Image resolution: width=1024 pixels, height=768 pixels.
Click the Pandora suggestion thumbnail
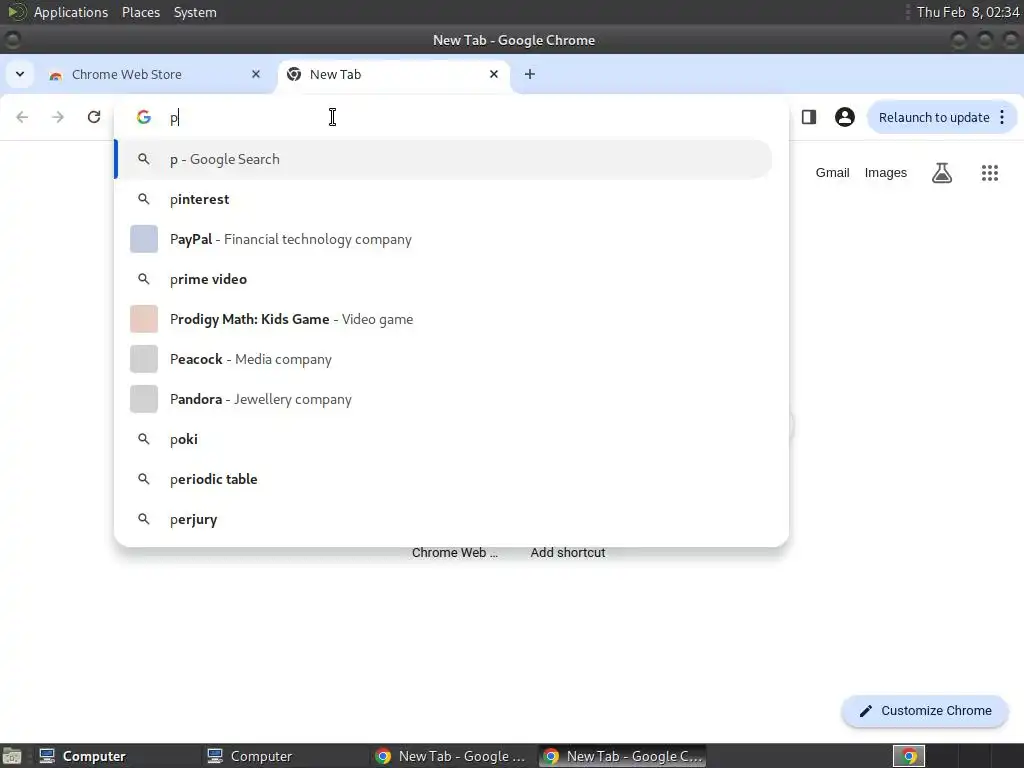click(144, 399)
